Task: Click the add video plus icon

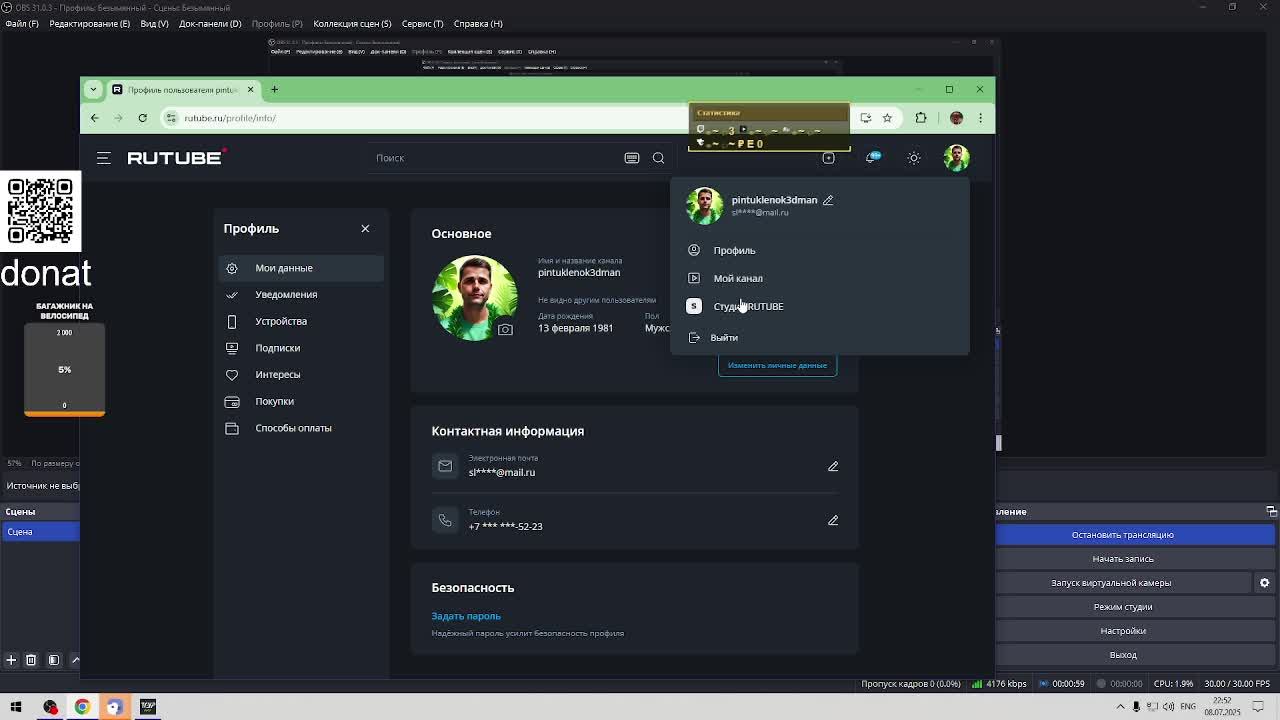Action: (x=828, y=158)
